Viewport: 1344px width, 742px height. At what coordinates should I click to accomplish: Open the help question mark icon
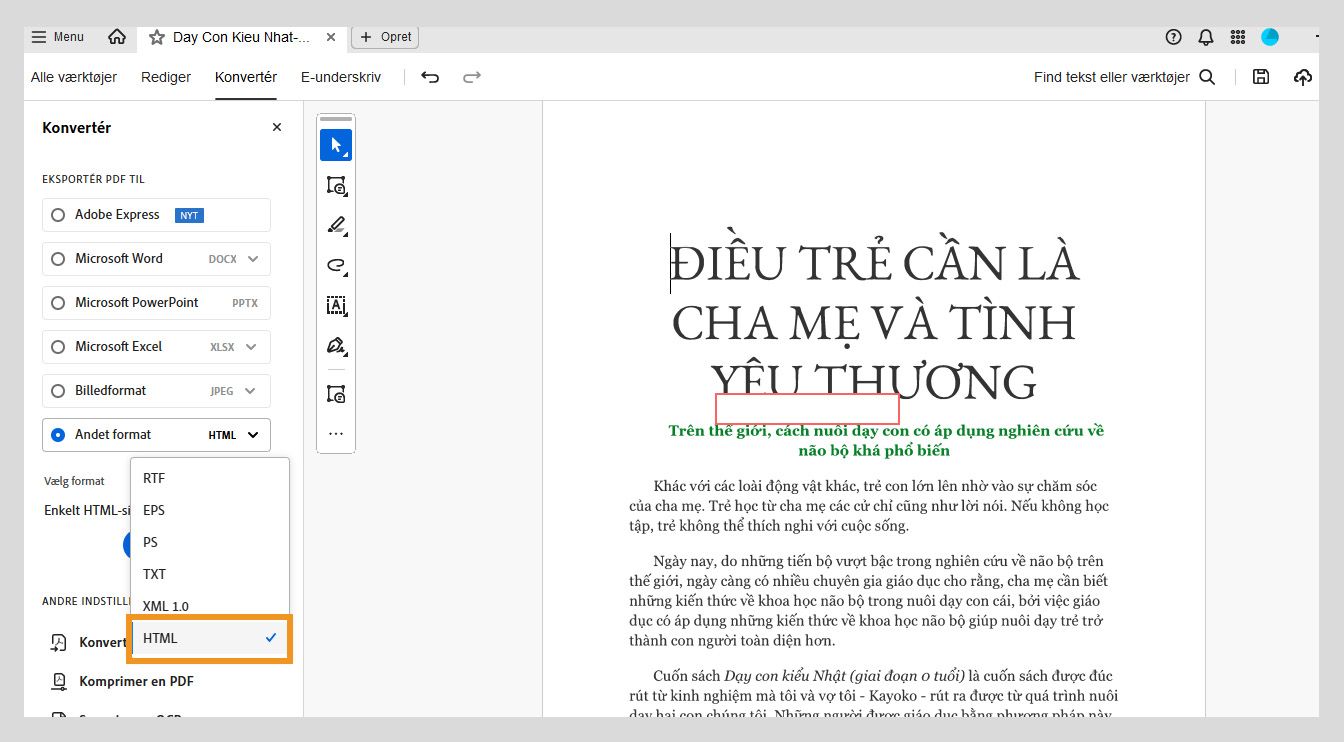coord(1171,36)
